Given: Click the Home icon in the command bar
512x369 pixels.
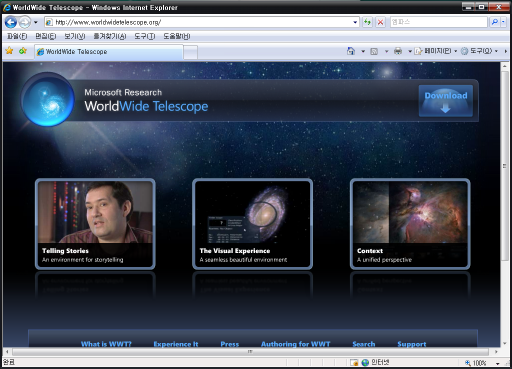Looking at the screenshot, I should click(351, 51).
